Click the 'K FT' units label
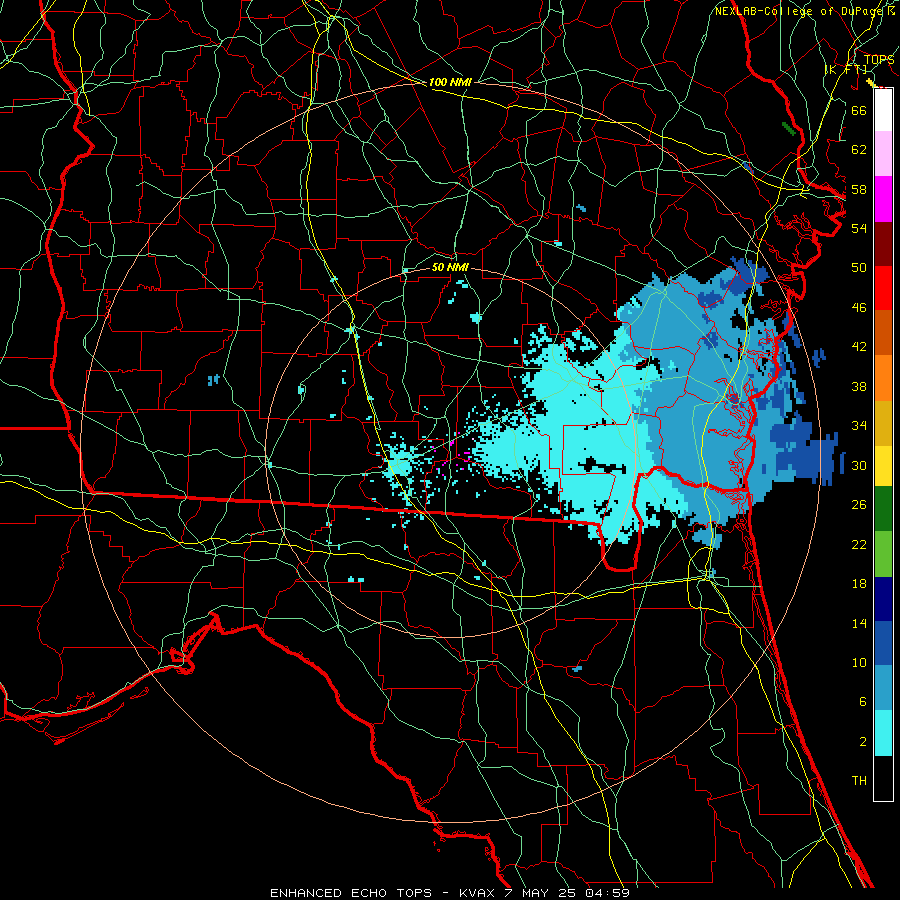 coord(846,69)
